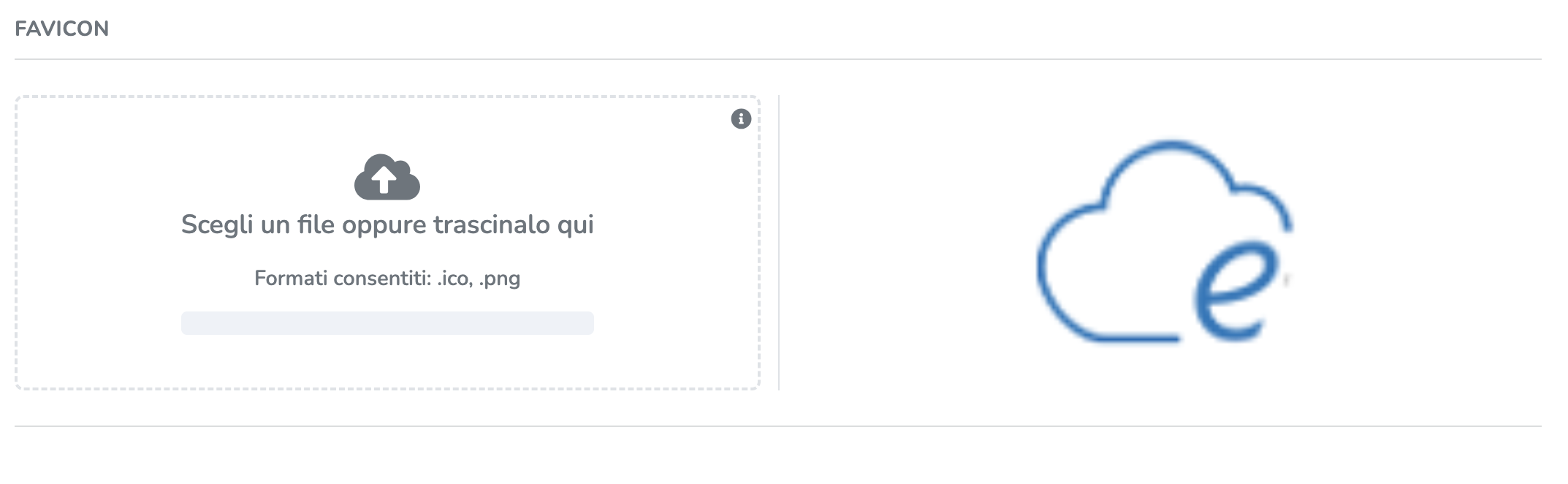
Task: Click the FAVICON section heading
Action: pyautogui.click(x=62, y=29)
